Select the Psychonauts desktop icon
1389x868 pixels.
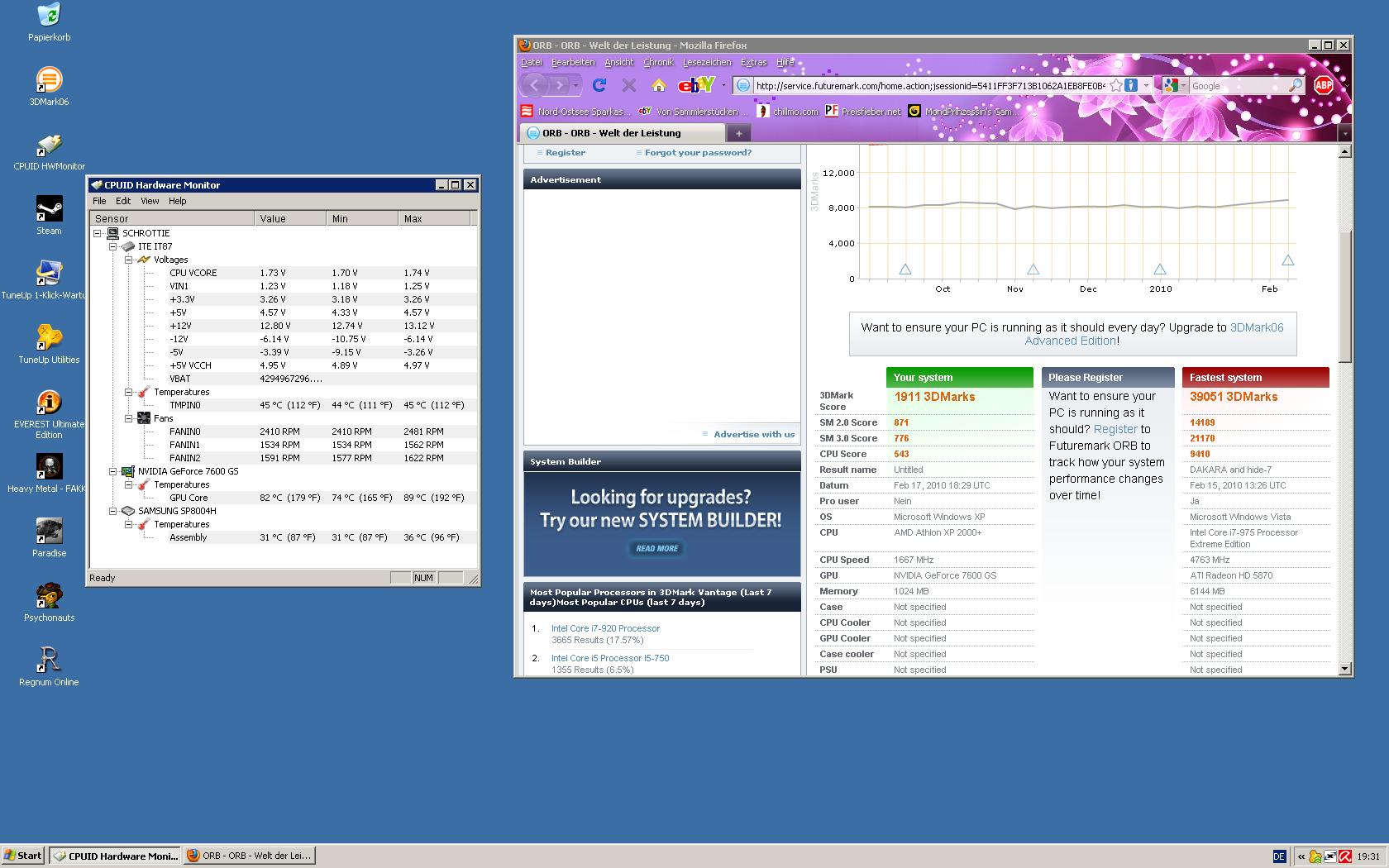(x=49, y=603)
